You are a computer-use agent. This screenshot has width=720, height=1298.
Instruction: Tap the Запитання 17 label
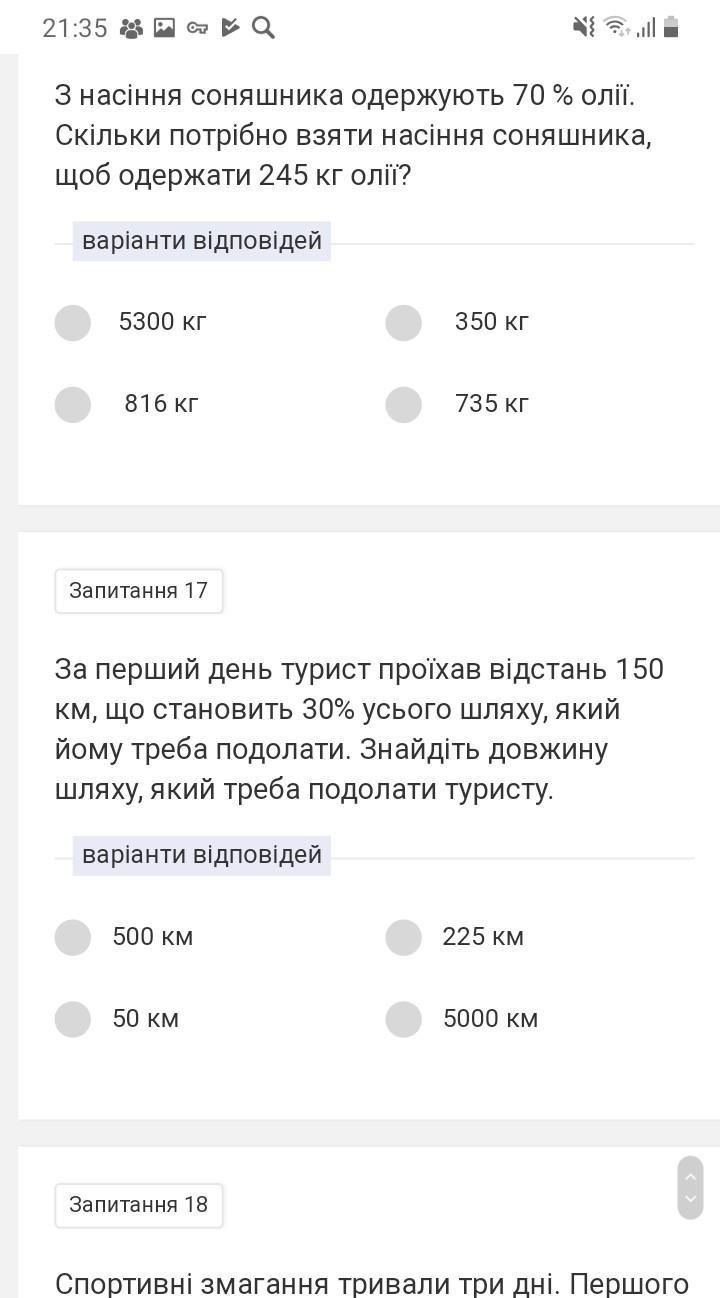pyautogui.click(x=139, y=591)
